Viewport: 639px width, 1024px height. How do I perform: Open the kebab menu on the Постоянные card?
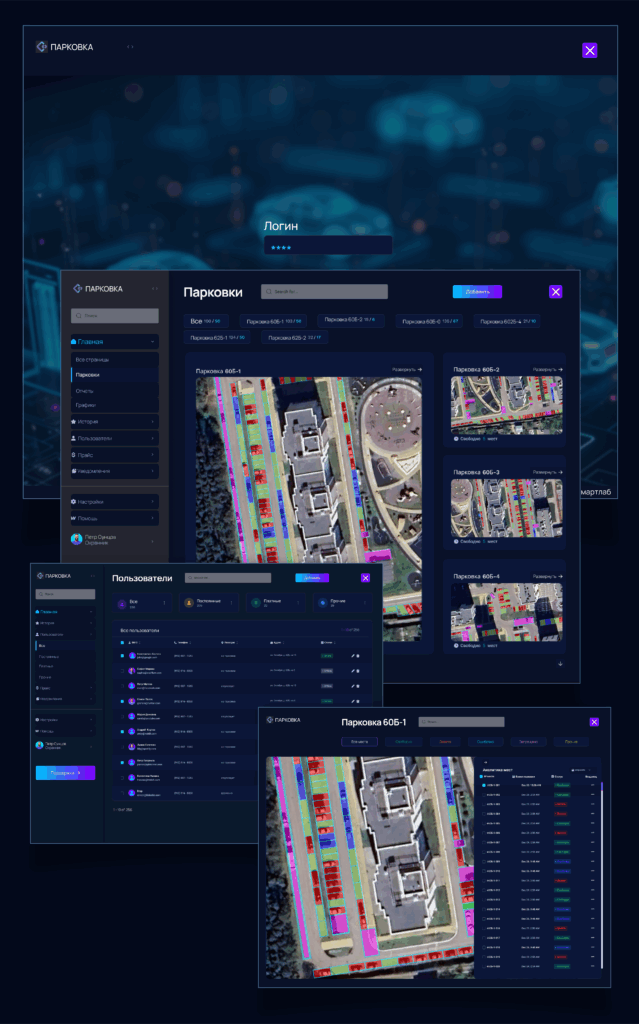[x=231, y=603]
